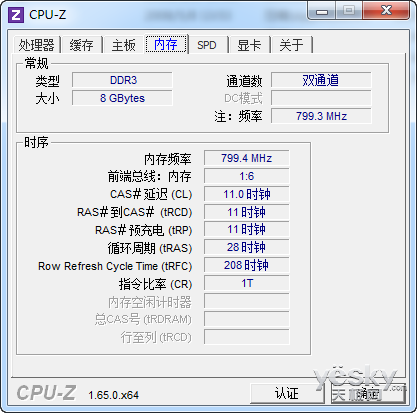Click the empty 内存空闲计时器 field
417x413 pixels.
click(247, 302)
